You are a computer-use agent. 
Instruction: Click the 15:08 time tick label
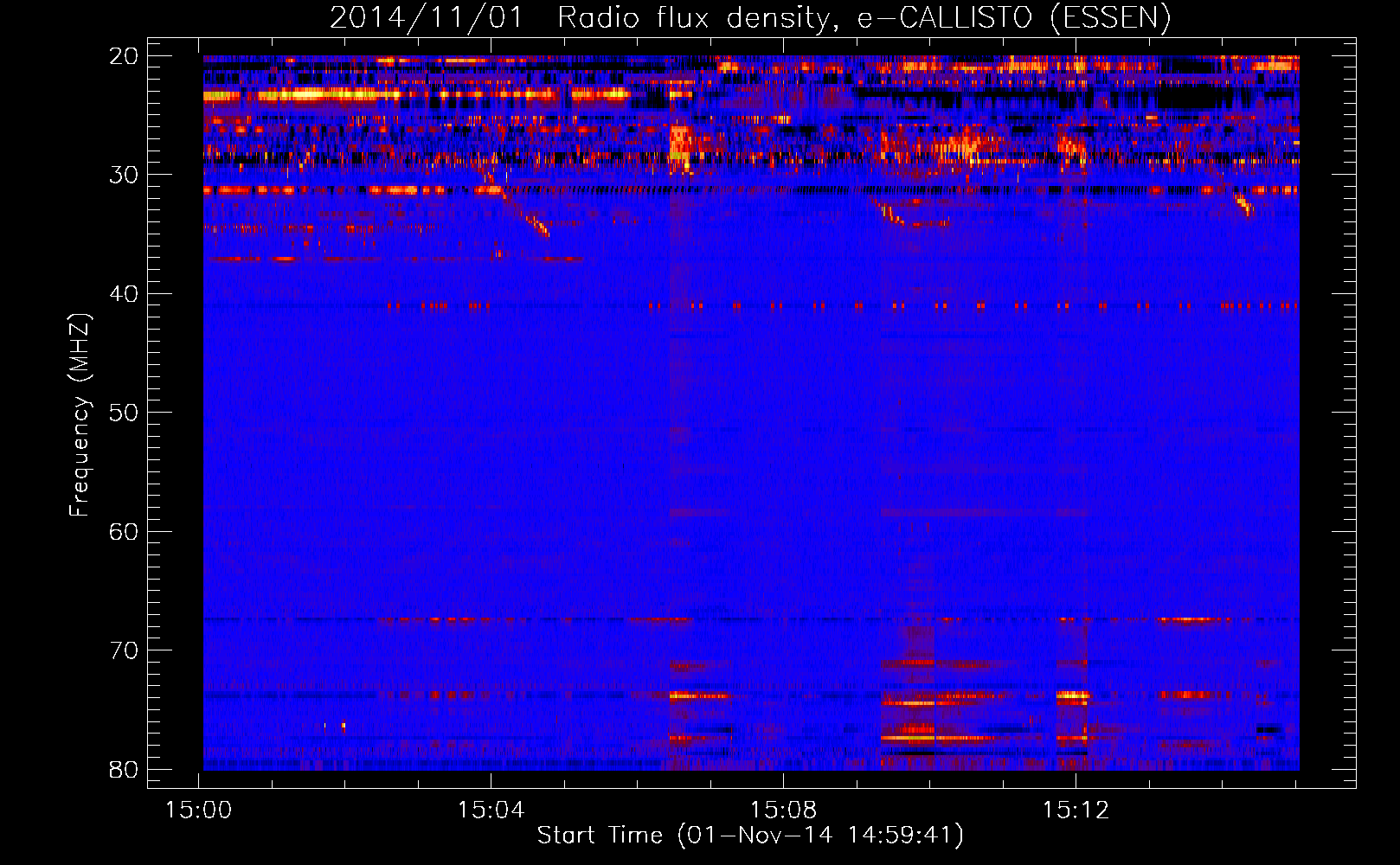[x=783, y=811]
